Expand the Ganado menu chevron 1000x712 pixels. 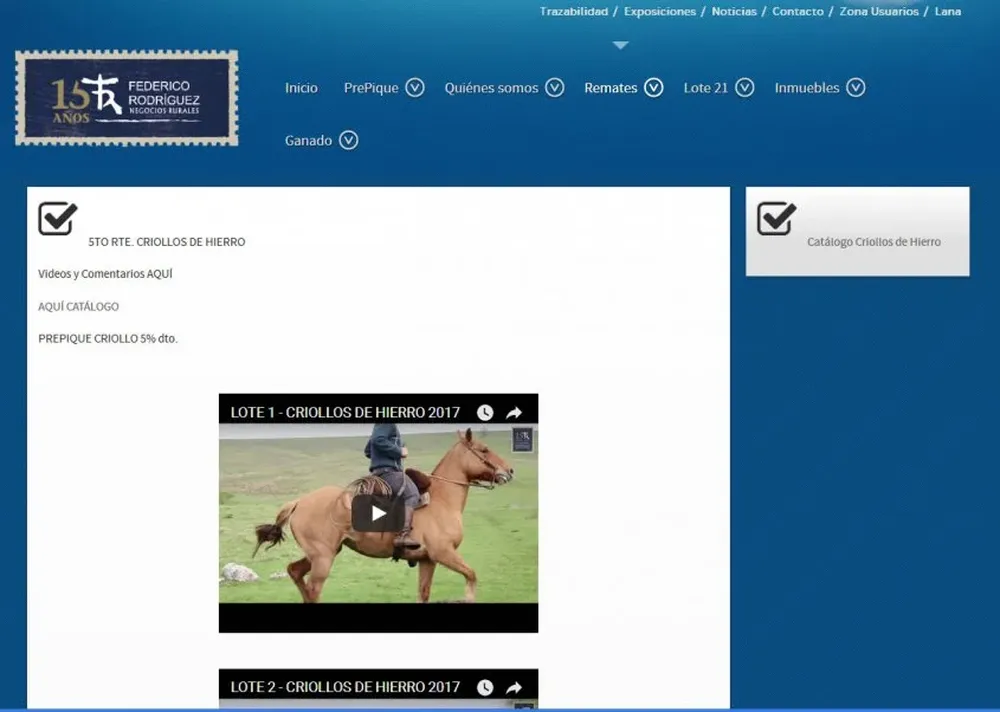(x=348, y=140)
